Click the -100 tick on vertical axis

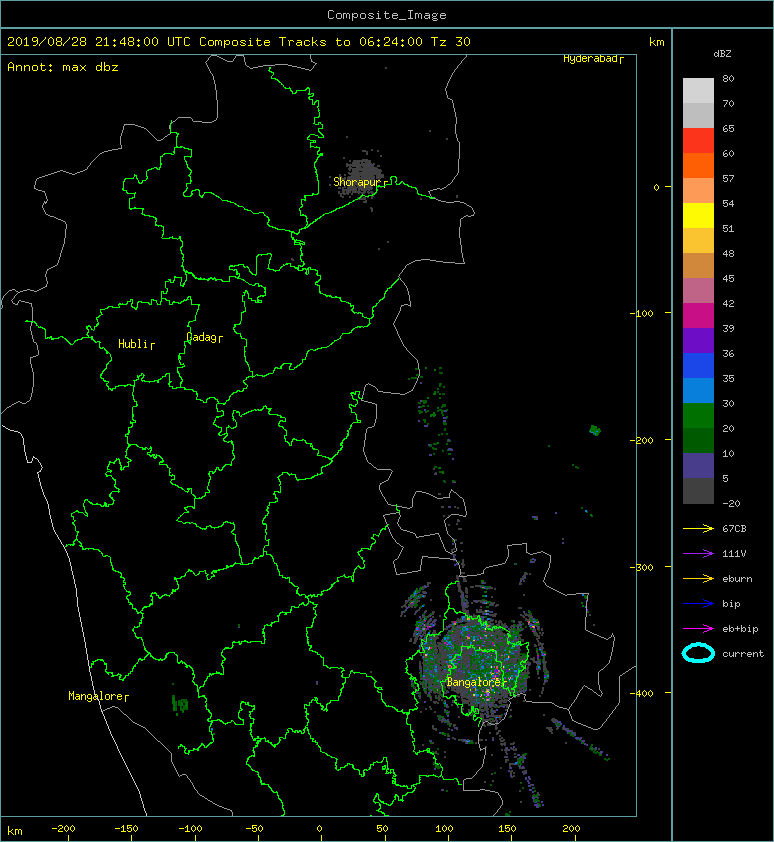[x=641, y=313]
